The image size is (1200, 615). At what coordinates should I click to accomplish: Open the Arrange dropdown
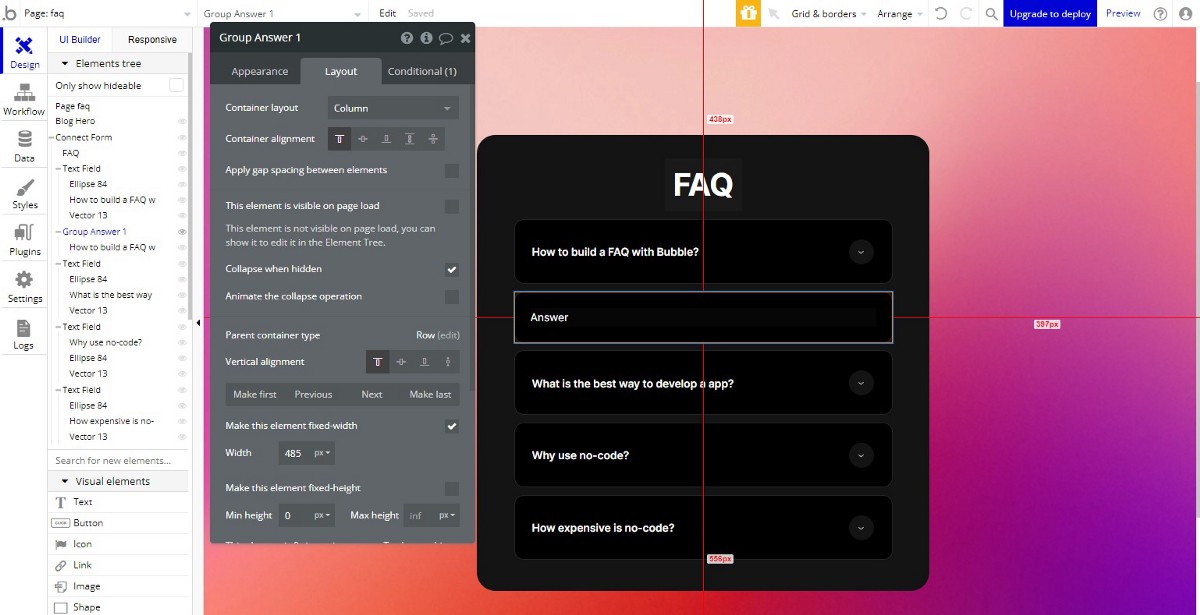pos(899,14)
